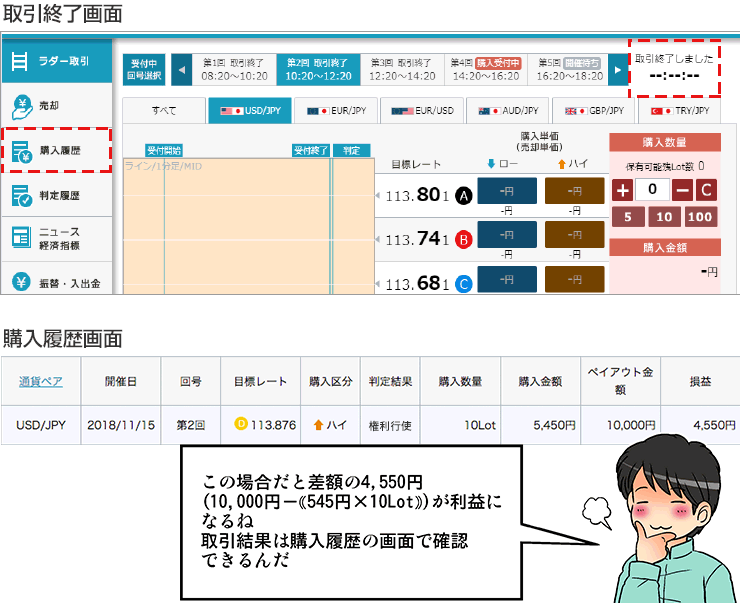This screenshot has width=740, height=603.
Task: Set quantity using the 100 preset button
Action: (x=700, y=217)
